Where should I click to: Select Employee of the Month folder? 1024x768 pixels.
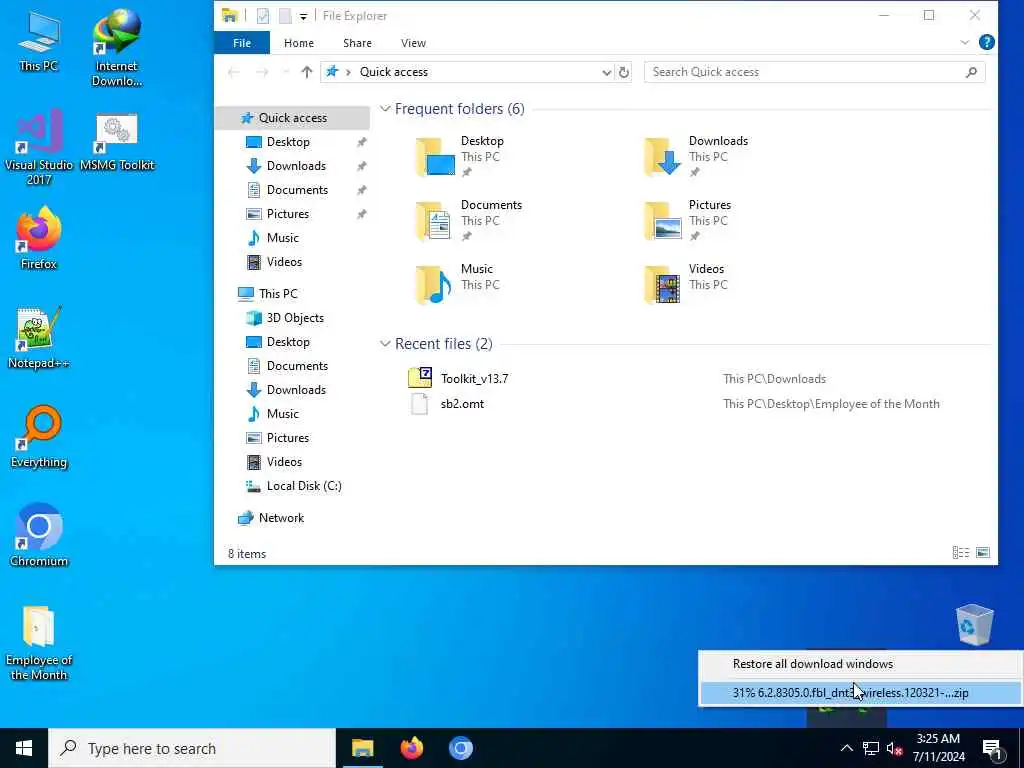[x=39, y=643]
